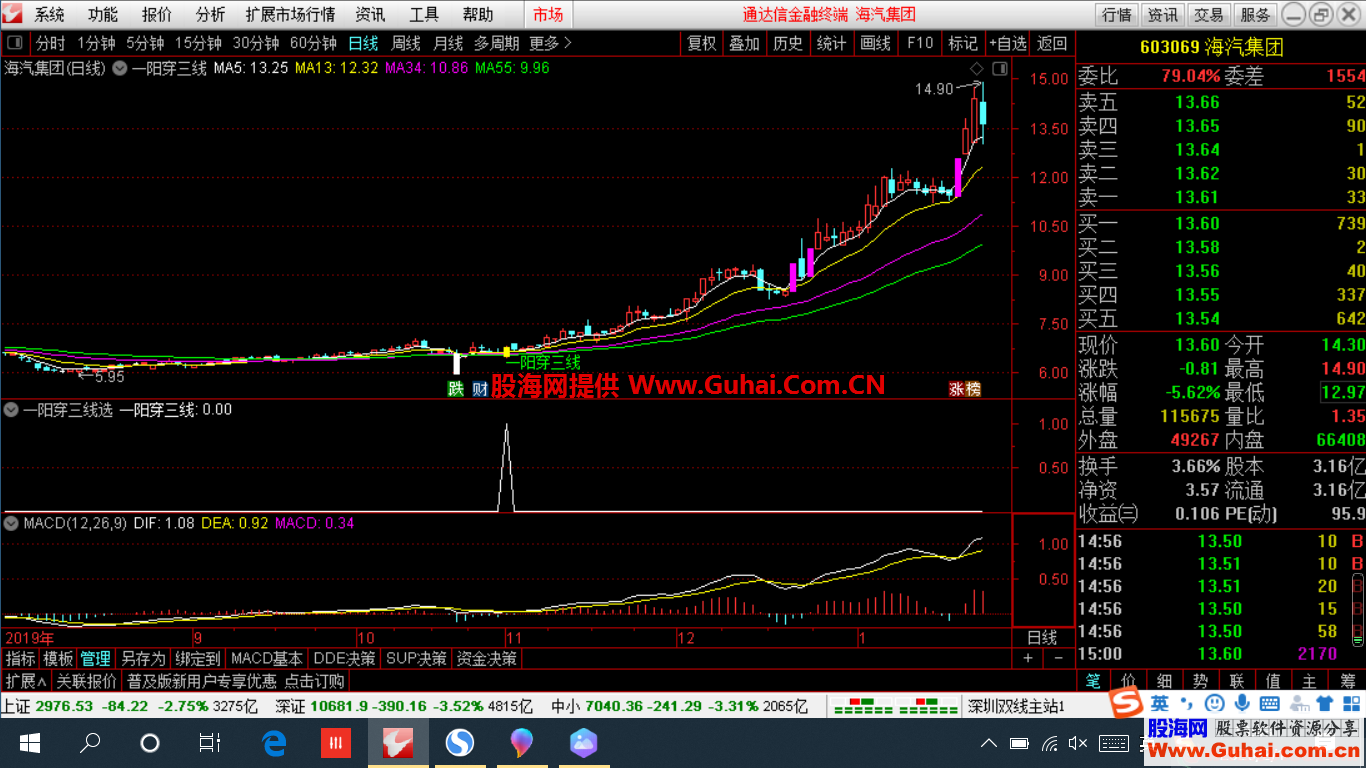Viewport: 1366px width, 768px height.
Task: Switch to 60分钟 chart period
Action: [313, 43]
